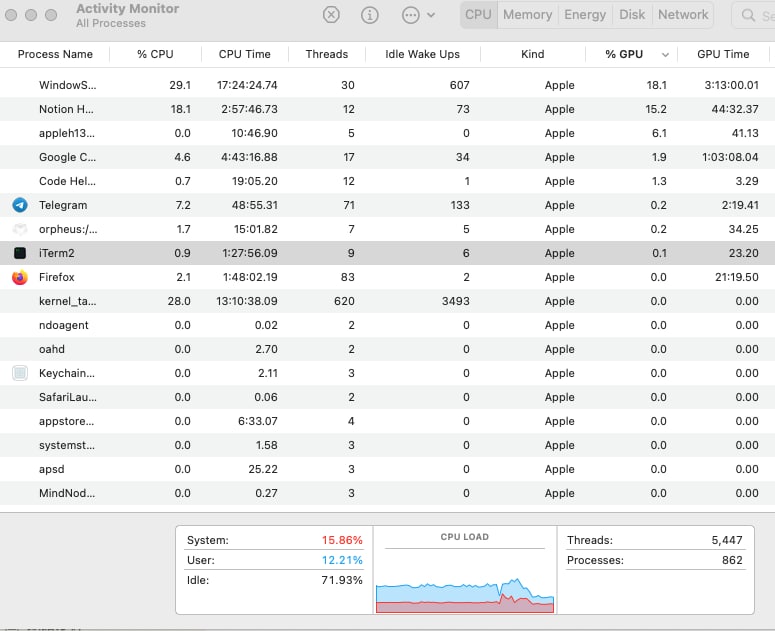Image resolution: width=775 pixels, height=631 pixels.
Task: Sort by the % CPU column header
Action: [x=155, y=54]
